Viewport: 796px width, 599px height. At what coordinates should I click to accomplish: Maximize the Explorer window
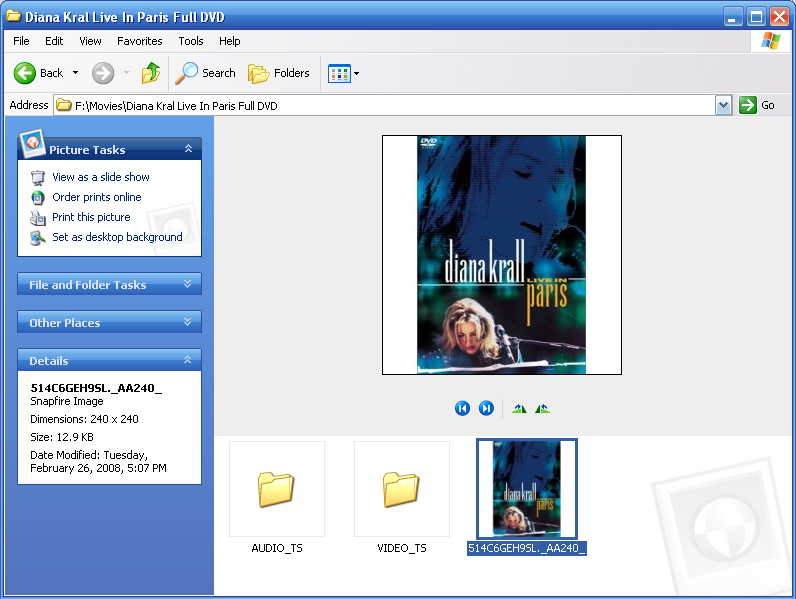click(756, 17)
